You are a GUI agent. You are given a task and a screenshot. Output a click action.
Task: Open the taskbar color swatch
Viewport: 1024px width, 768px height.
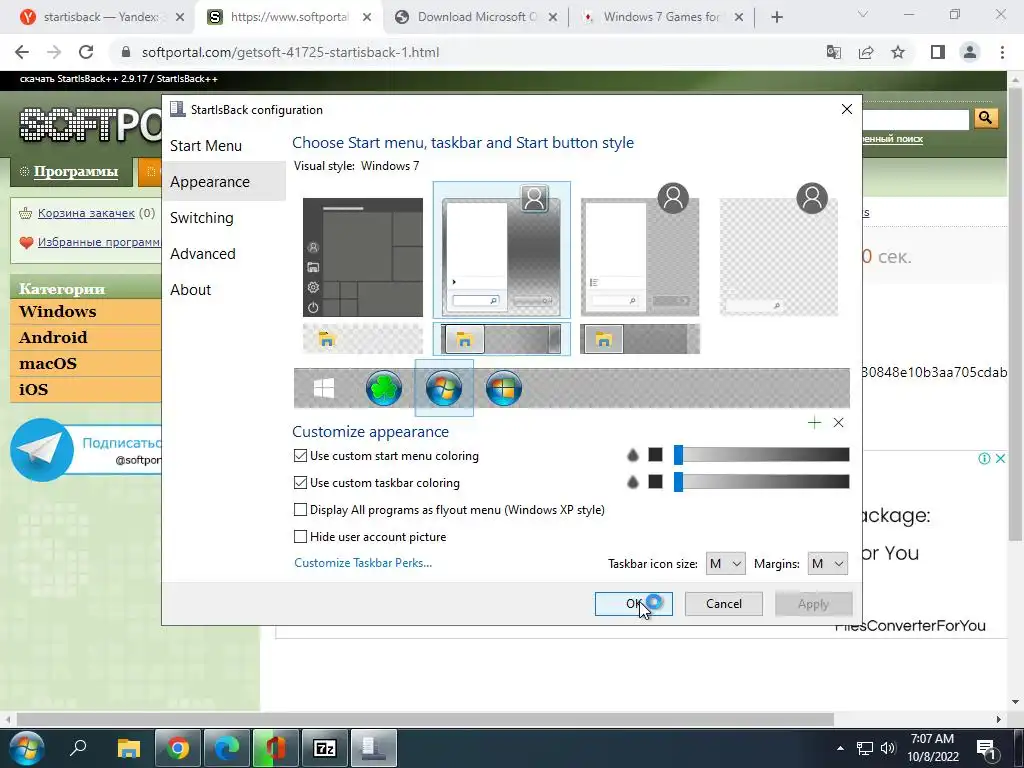click(656, 482)
